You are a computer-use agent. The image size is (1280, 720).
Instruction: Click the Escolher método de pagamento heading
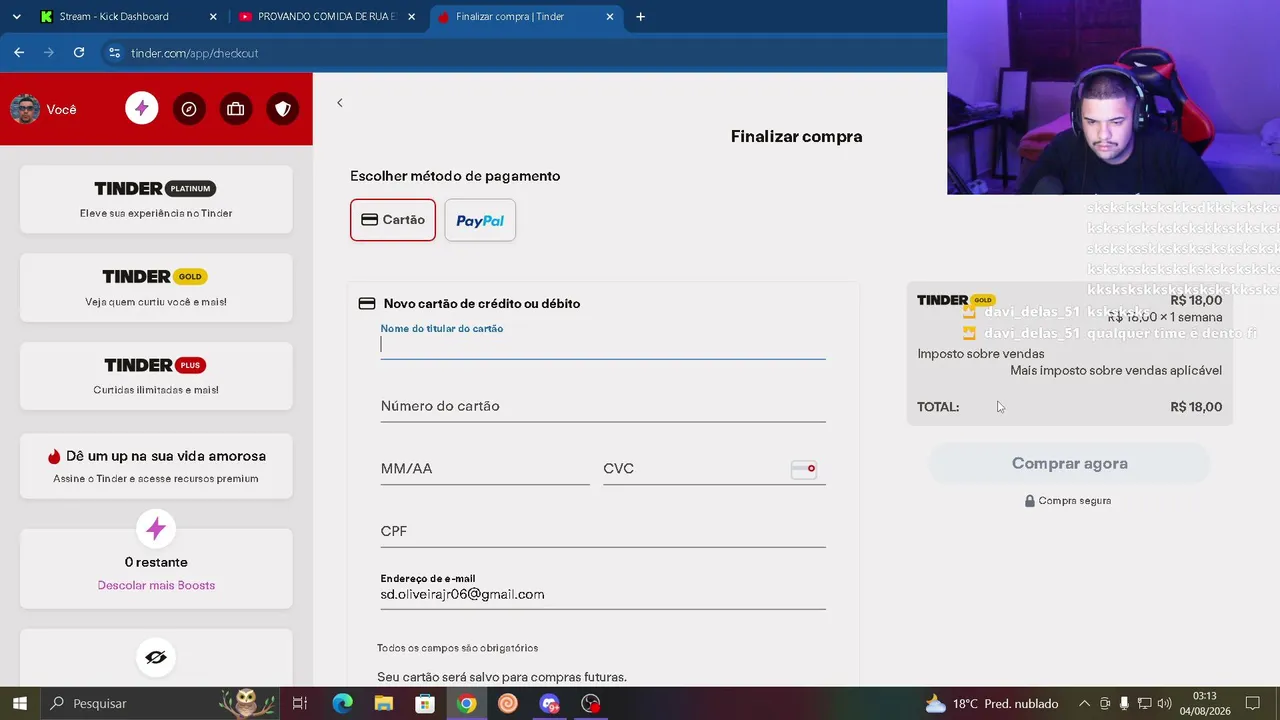[x=455, y=176]
